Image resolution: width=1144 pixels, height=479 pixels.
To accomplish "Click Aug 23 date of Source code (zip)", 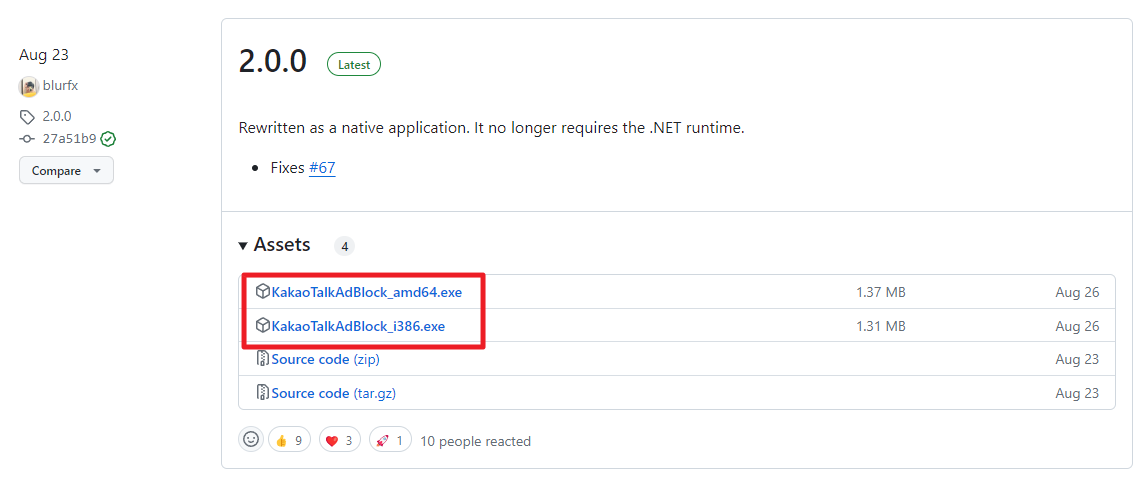I will (1077, 359).
